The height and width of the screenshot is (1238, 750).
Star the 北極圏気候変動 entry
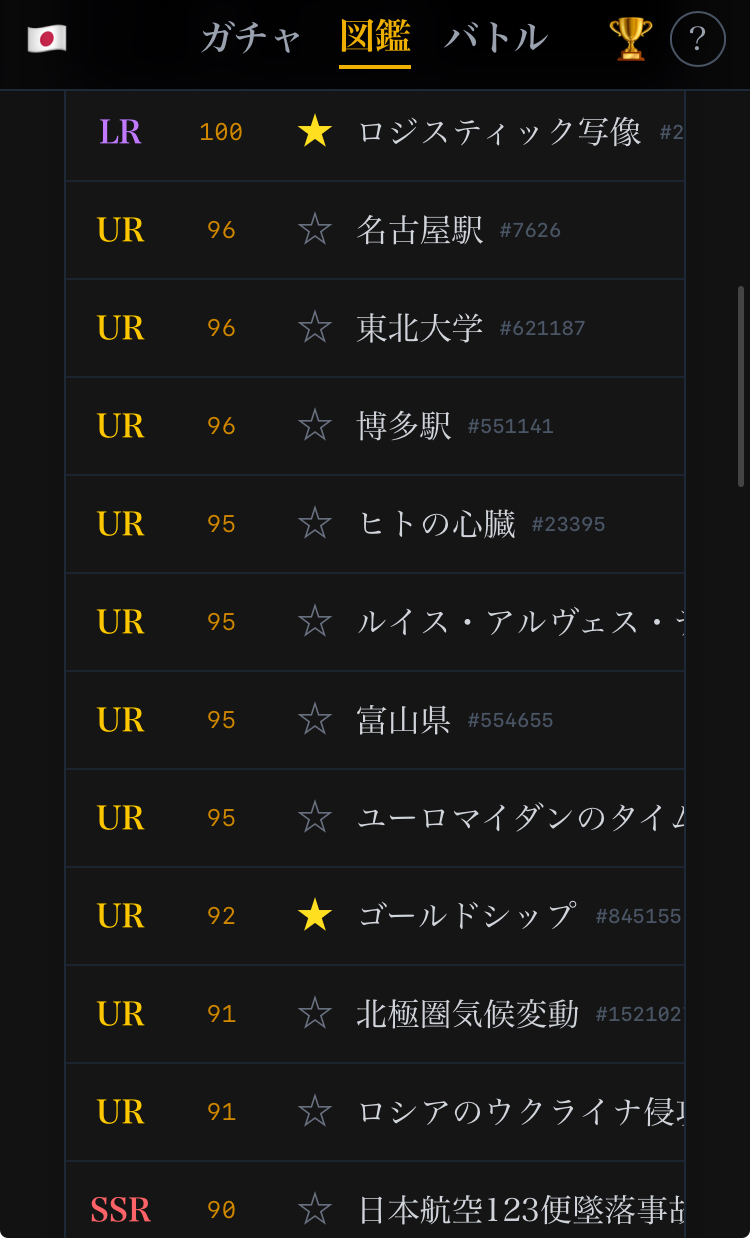click(x=315, y=1014)
